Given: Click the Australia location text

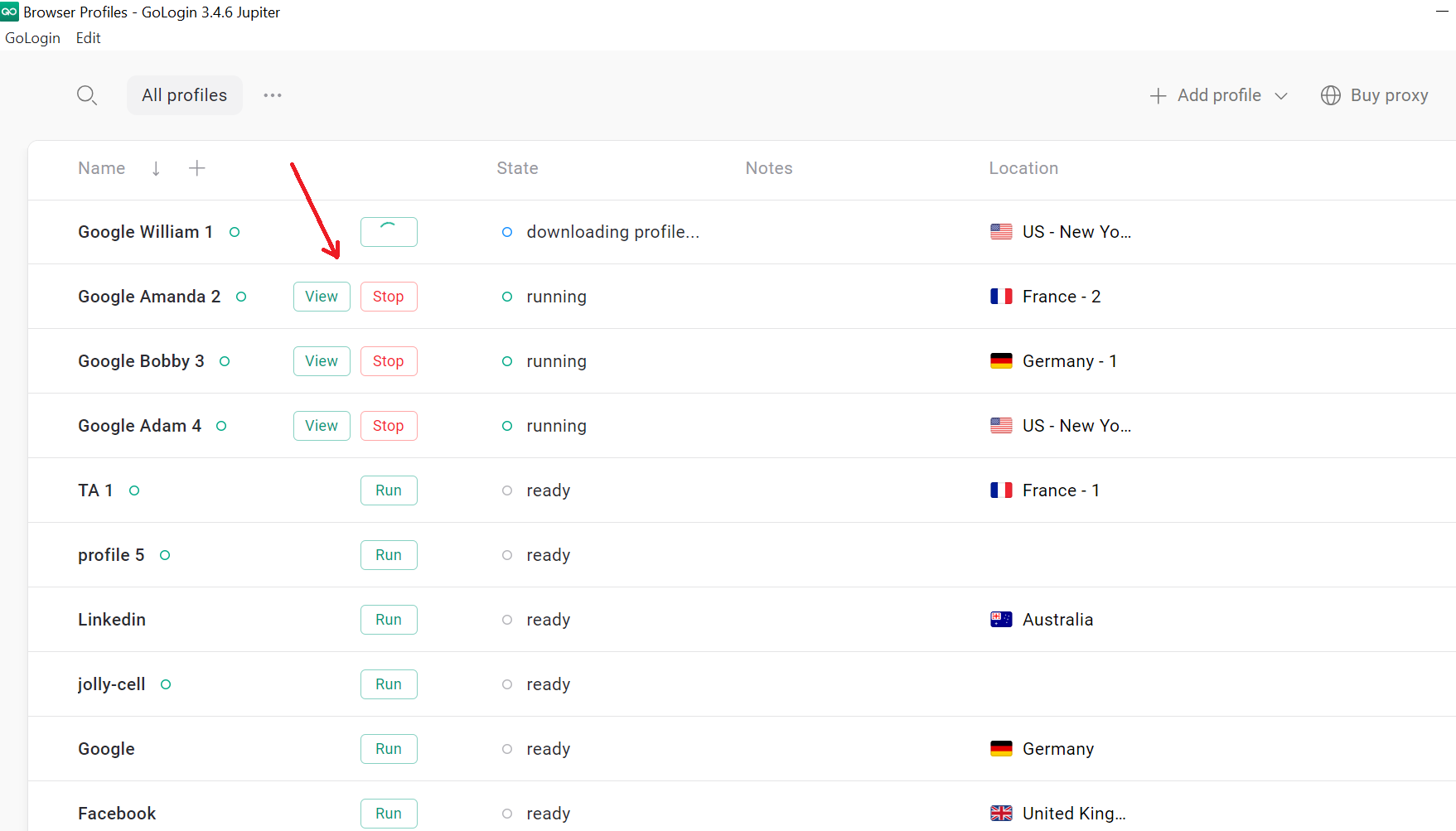Looking at the screenshot, I should (1058, 620).
